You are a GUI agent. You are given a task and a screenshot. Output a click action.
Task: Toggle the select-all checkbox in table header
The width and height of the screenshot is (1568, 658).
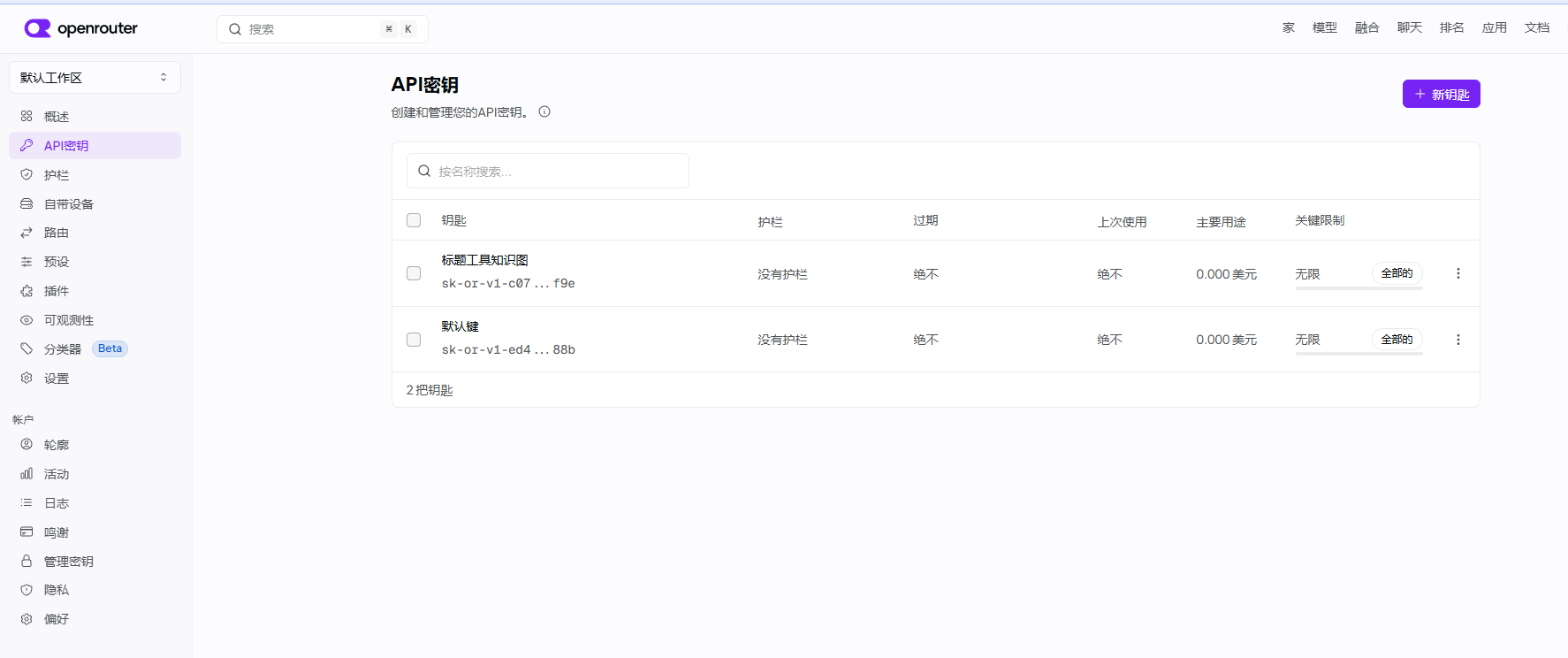click(x=414, y=220)
